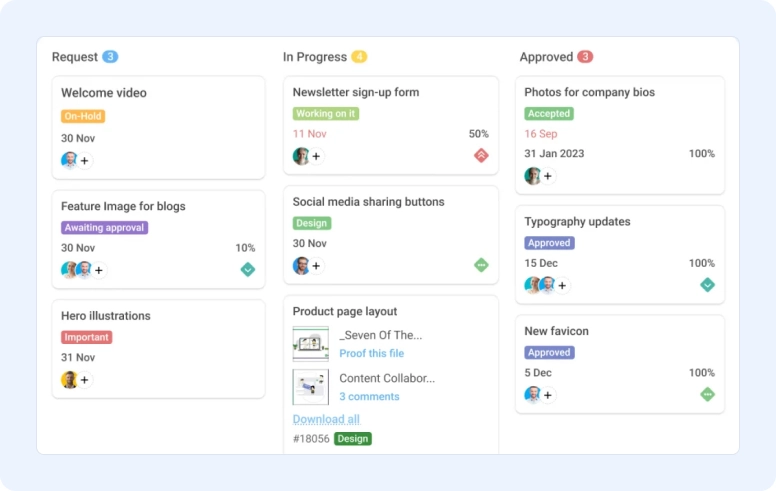This screenshot has height=491, width=776.
Task: Open the _Seven Of The... file thumbnail
Action: tap(310, 344)
